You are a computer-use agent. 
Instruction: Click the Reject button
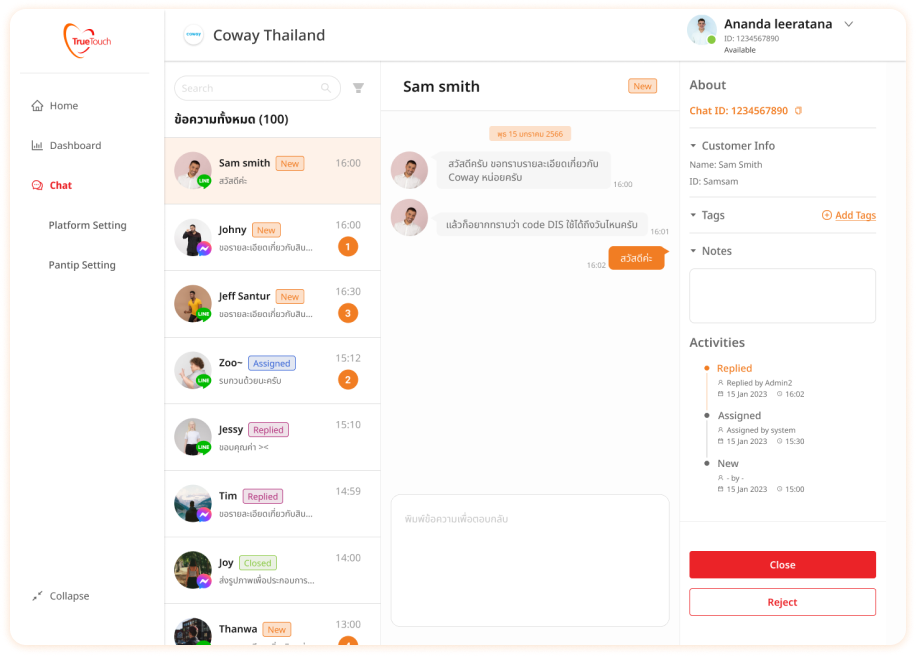tap(782, 602)
